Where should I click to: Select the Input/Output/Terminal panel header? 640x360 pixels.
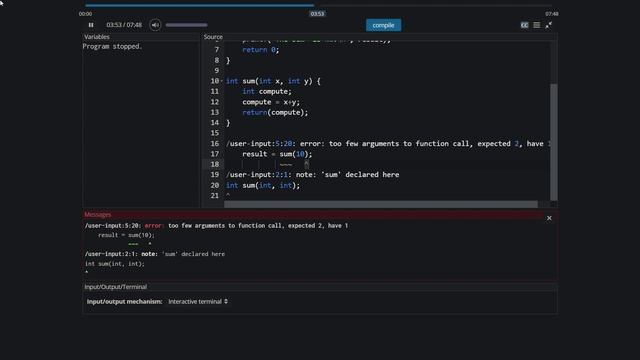tap(320, 287)
